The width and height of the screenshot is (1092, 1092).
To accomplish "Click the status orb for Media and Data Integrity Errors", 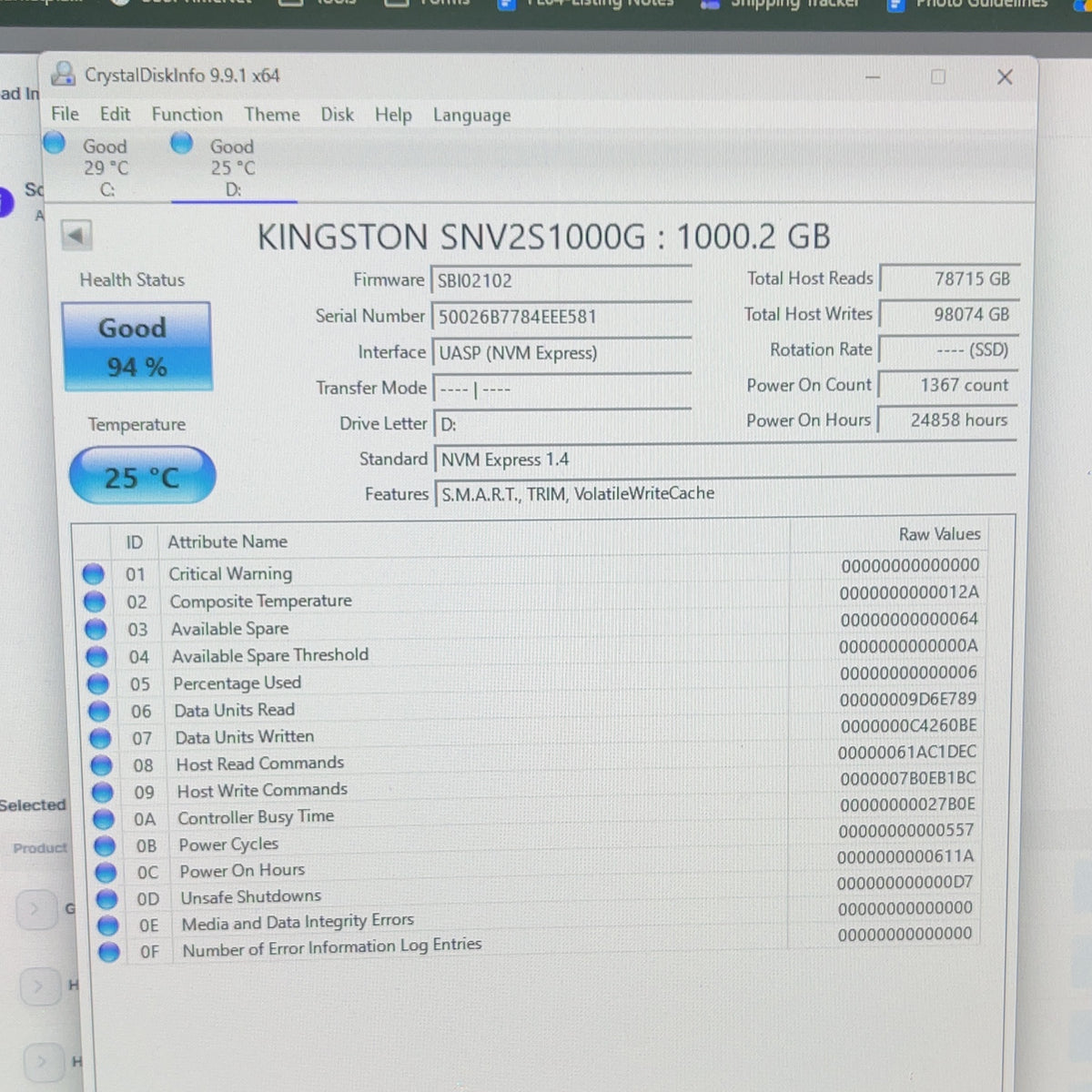I will pos(108,925).
